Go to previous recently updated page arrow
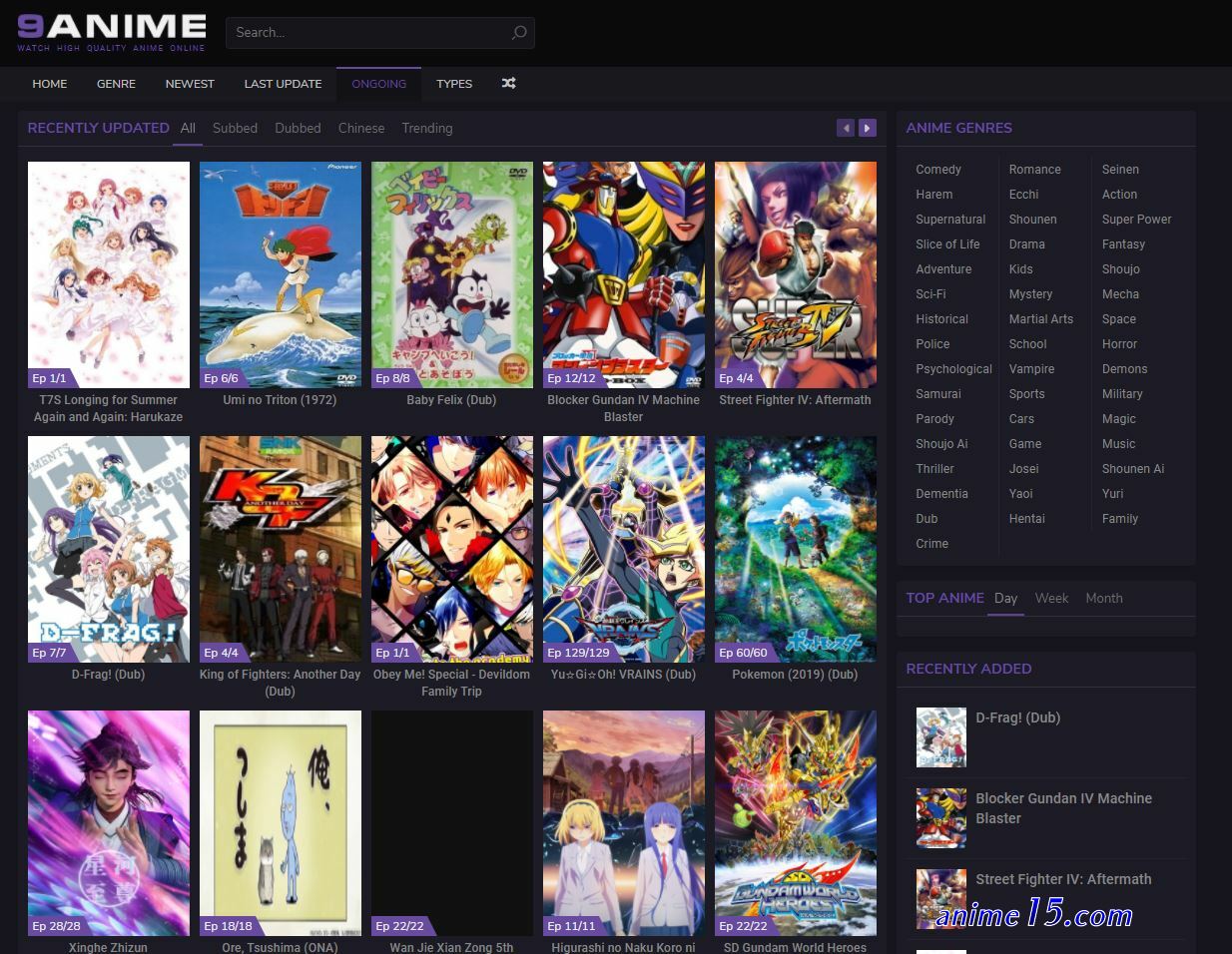1232x954 pixels. [x=846, y=128]
